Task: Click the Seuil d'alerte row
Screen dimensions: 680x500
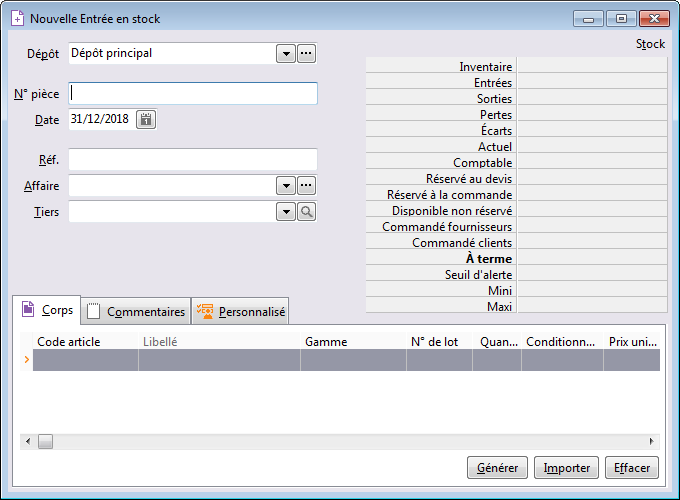Action: click(517, 274)
